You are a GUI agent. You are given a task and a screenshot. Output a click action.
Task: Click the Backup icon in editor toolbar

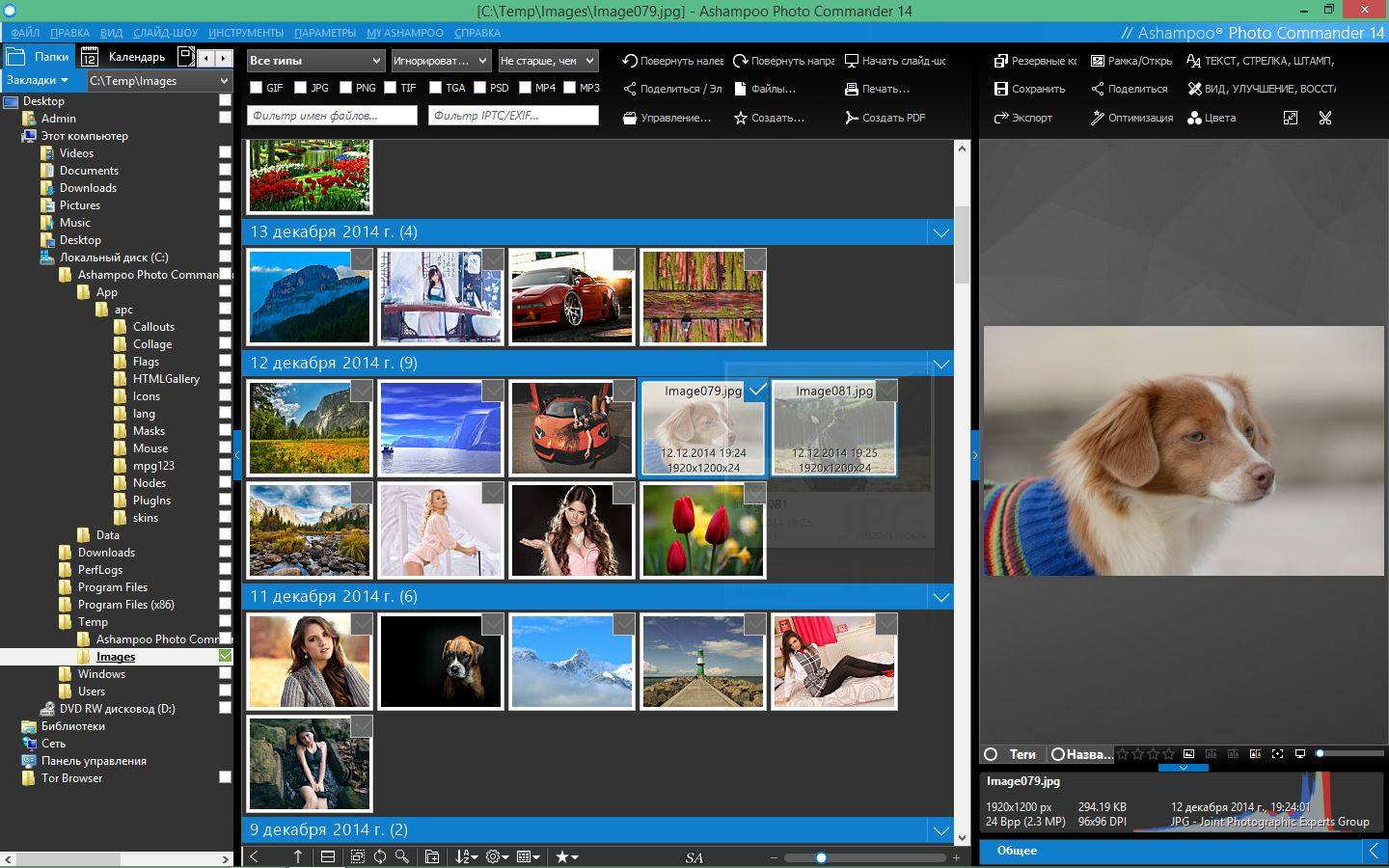coord(1001,61)
